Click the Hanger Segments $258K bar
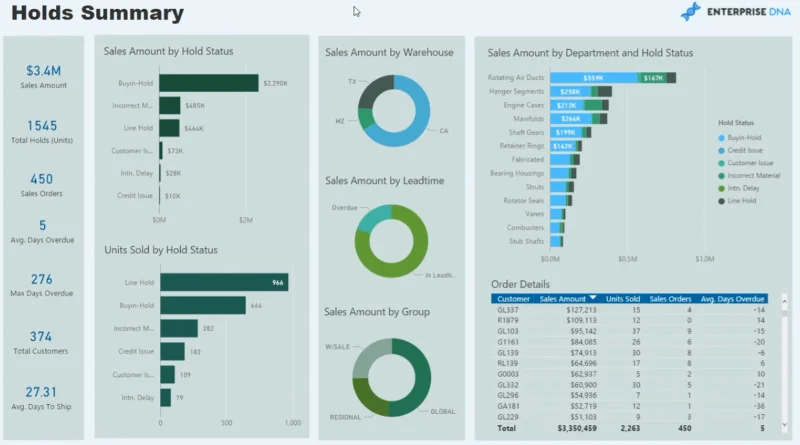800x445 pixels. point(570,91)
